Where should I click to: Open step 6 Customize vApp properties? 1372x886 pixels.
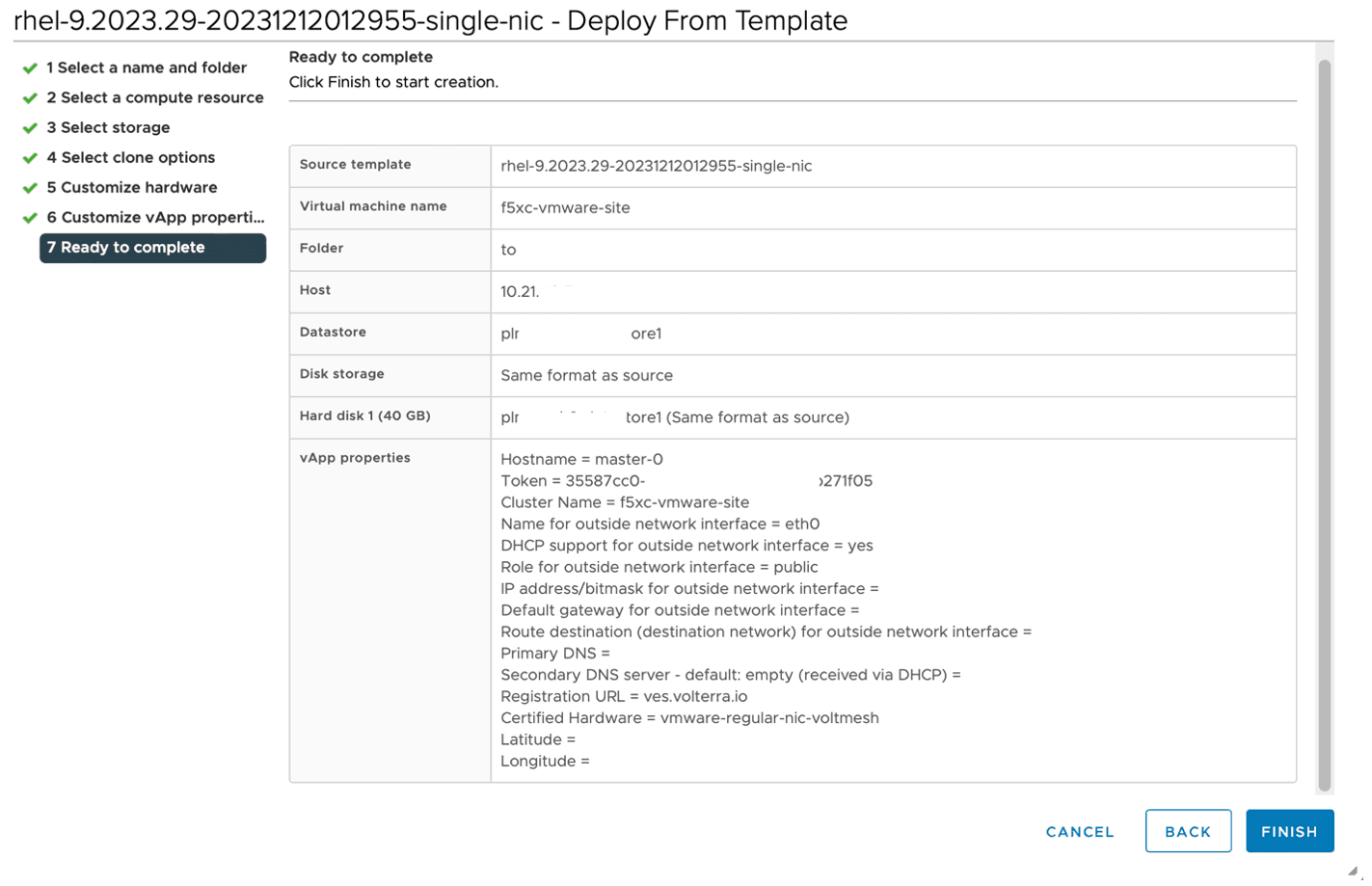click(x=154, y=217)
